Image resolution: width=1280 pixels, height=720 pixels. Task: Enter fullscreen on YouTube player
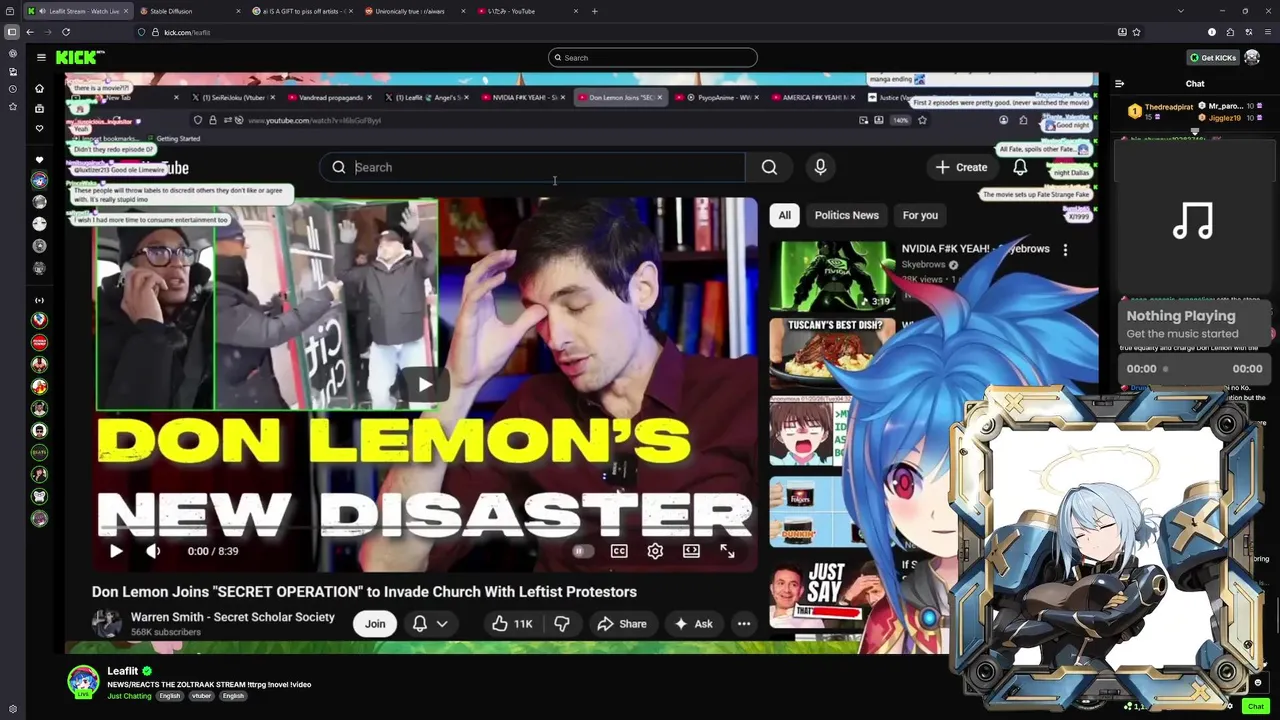pos(727,551)
